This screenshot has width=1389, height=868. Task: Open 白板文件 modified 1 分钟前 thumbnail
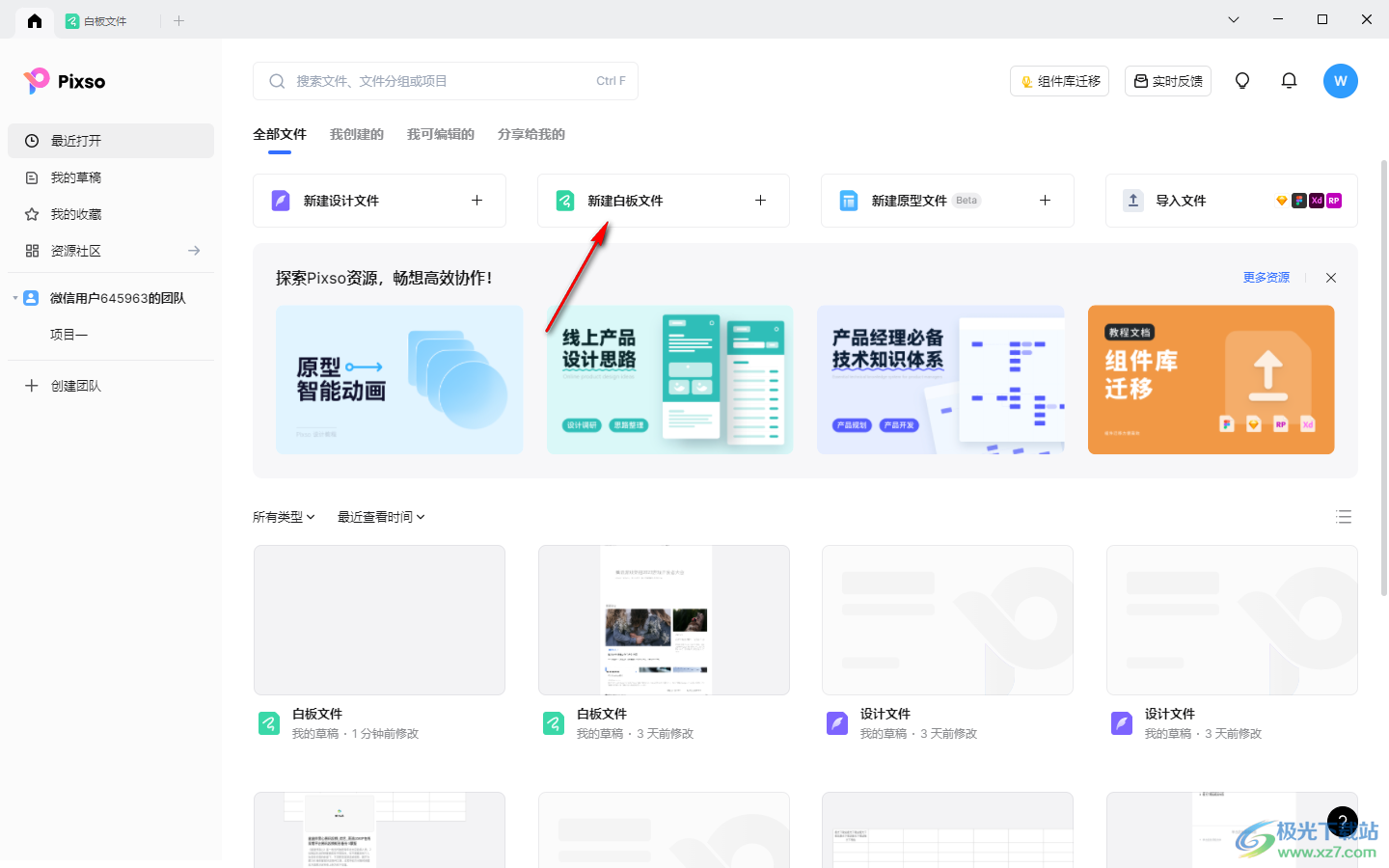coord(379,620)
